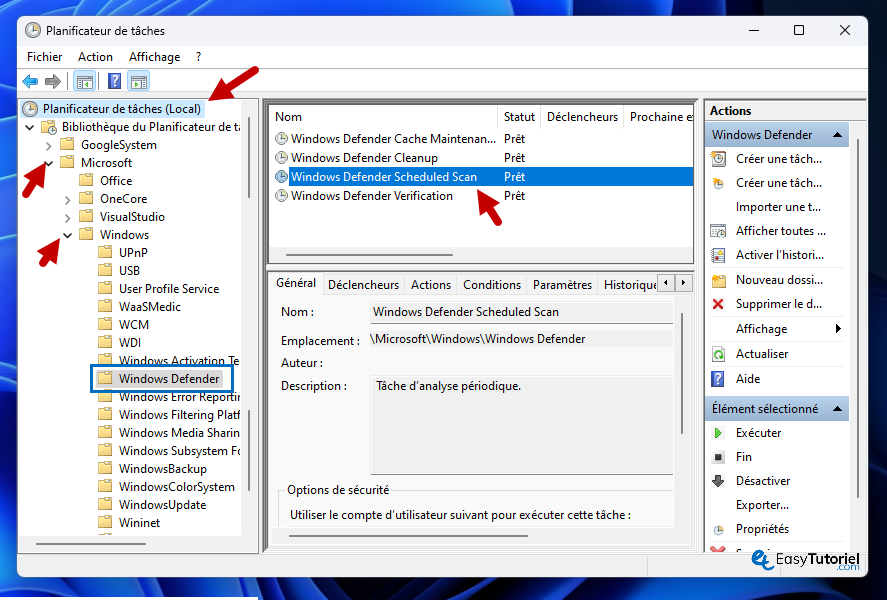Click the Exécuter green play icon
This screenshot has height=600, width=887.
click(x=718, y=433)
